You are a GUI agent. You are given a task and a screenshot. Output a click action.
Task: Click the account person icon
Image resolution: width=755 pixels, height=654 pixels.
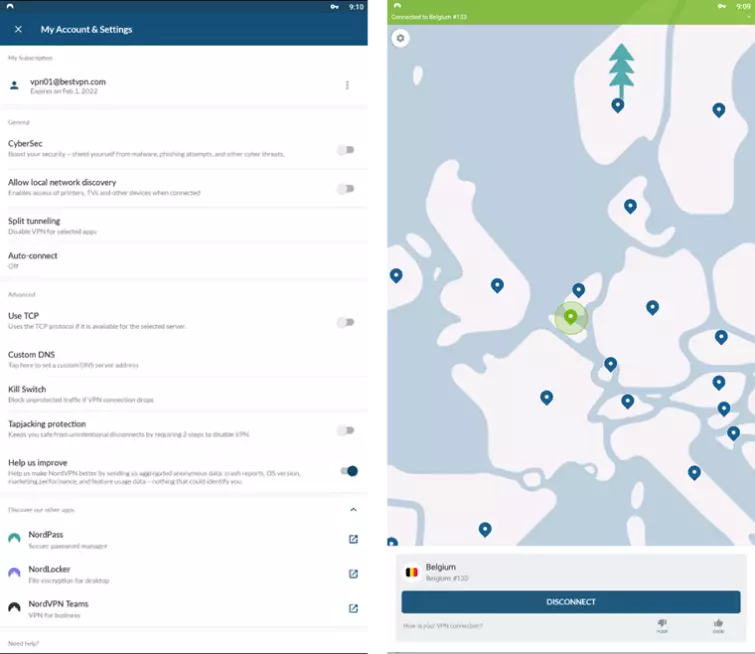pyautogui.click(x=14, y=86)
